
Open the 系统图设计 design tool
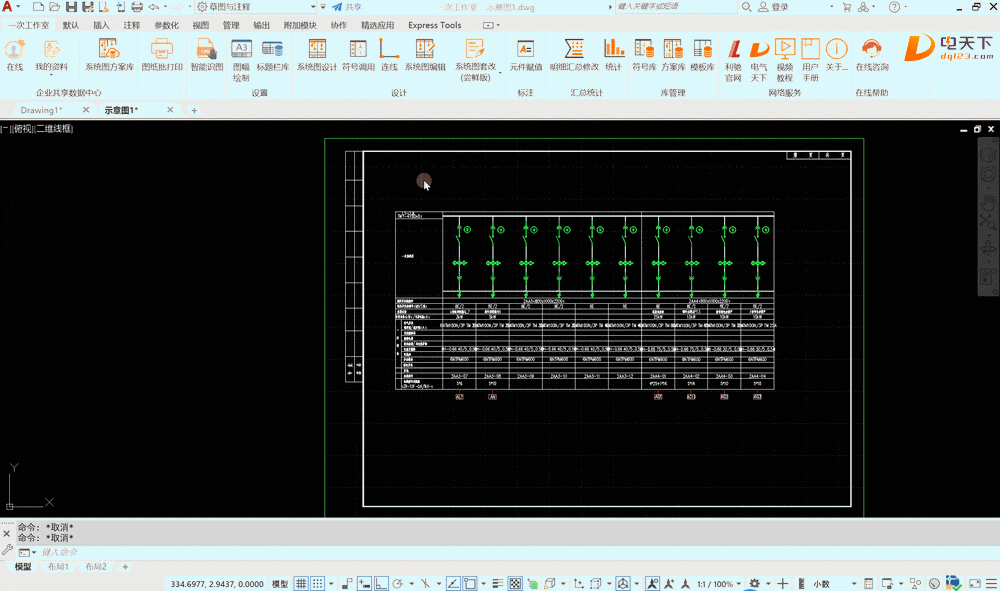pyautogui.click(x=316, y=55)
